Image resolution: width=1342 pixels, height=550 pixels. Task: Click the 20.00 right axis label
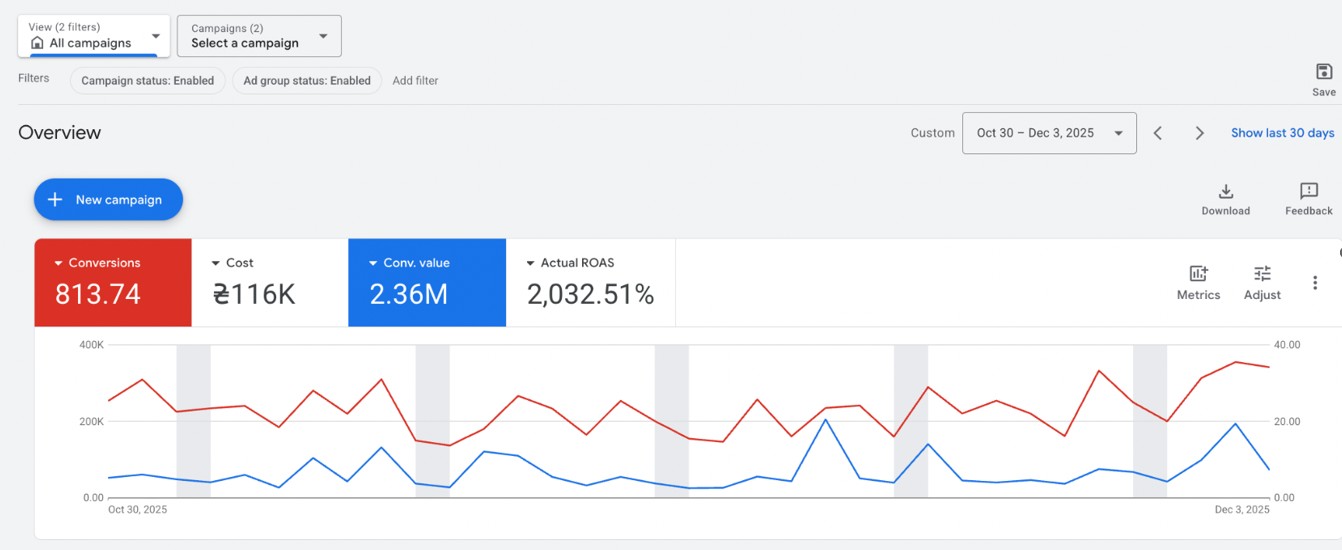point(1288,421)
